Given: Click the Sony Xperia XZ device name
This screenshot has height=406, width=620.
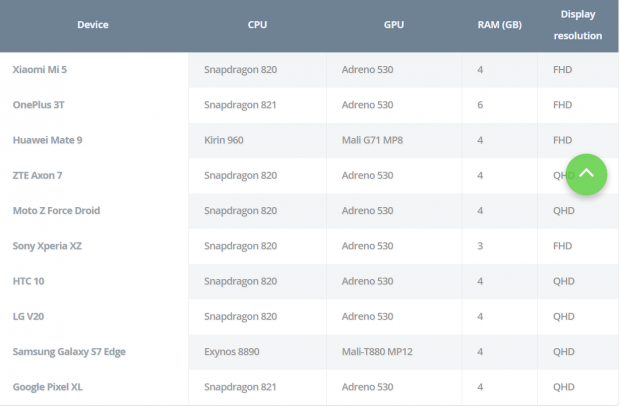Looking at the screenshot, I should [48, 246].
